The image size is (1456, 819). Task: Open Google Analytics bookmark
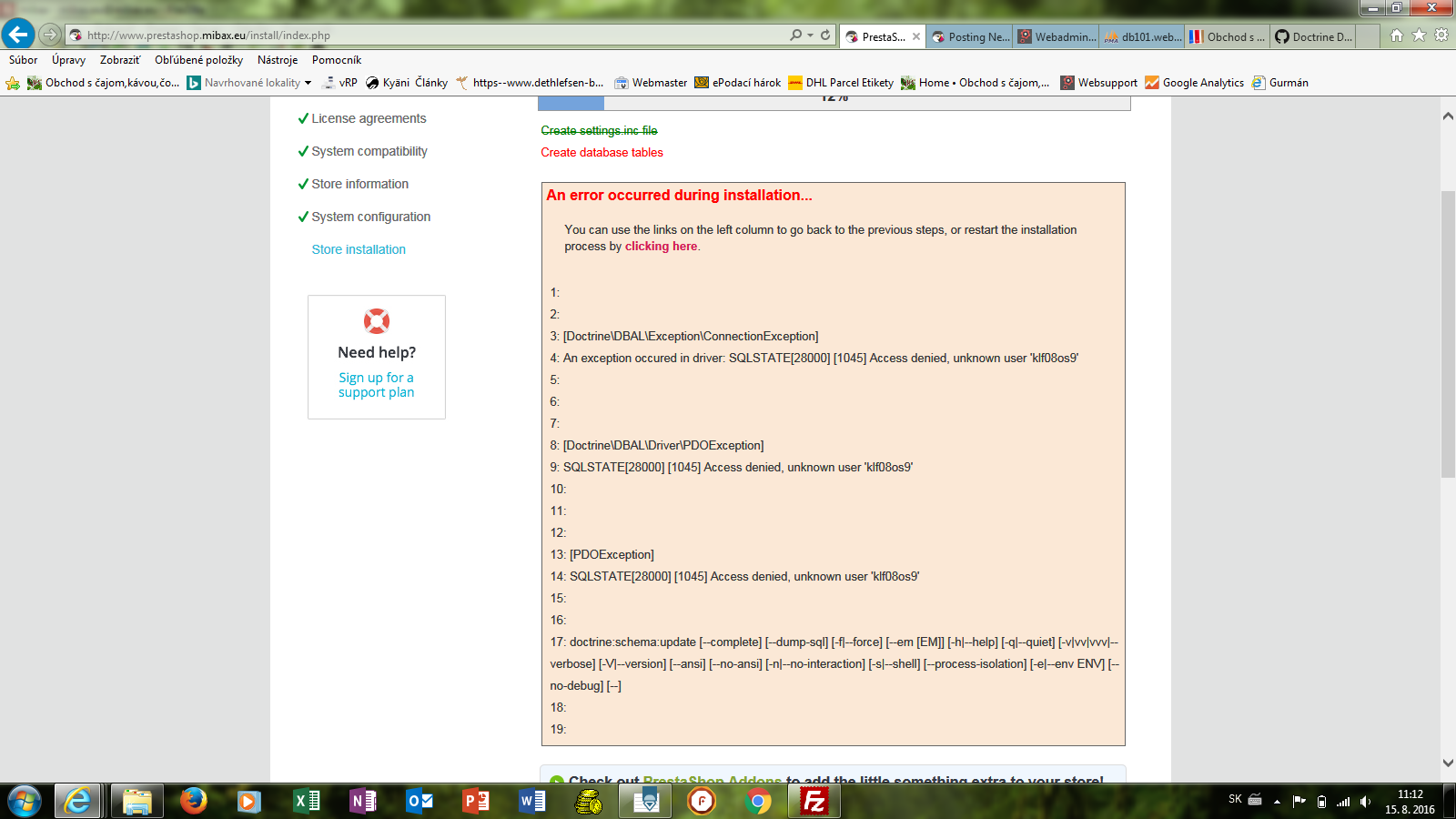pyautogui.click(x=1195, y=83)
